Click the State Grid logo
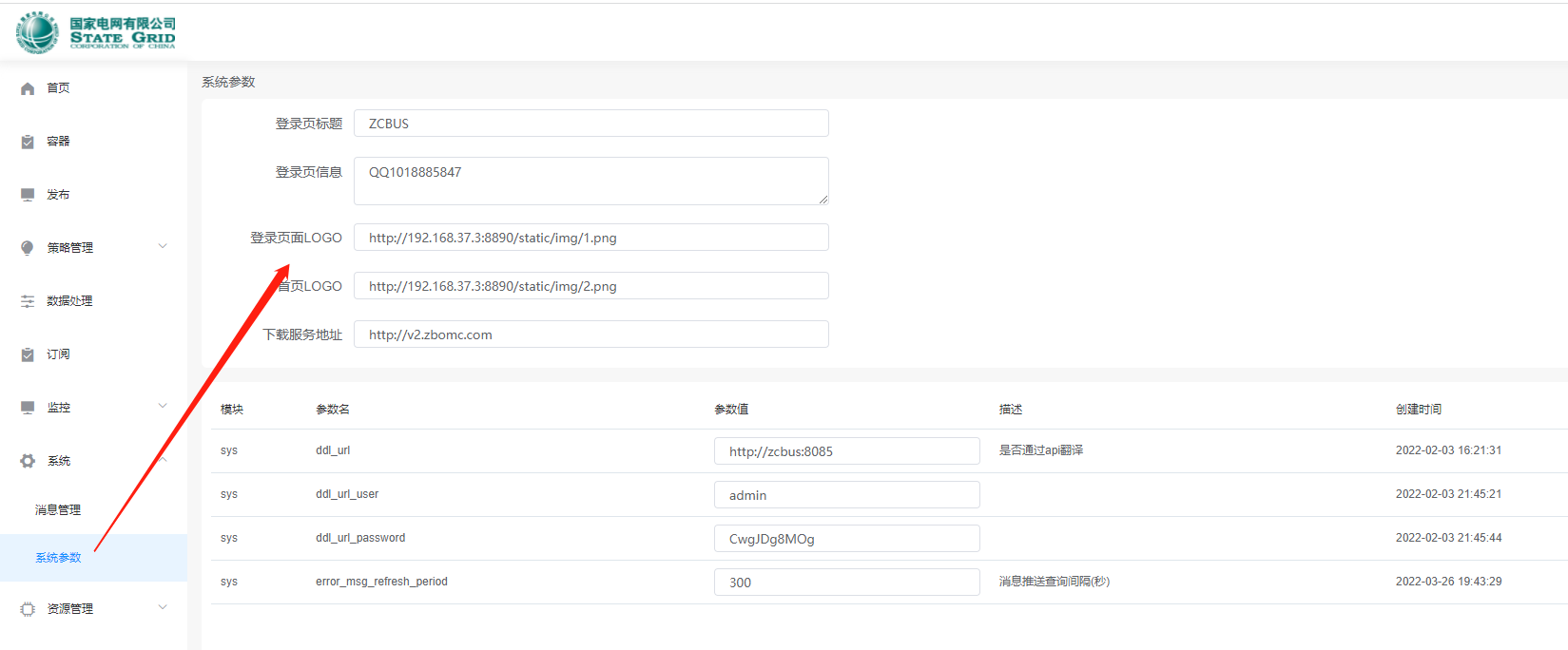1568x650 pixels. click(96, 32)
